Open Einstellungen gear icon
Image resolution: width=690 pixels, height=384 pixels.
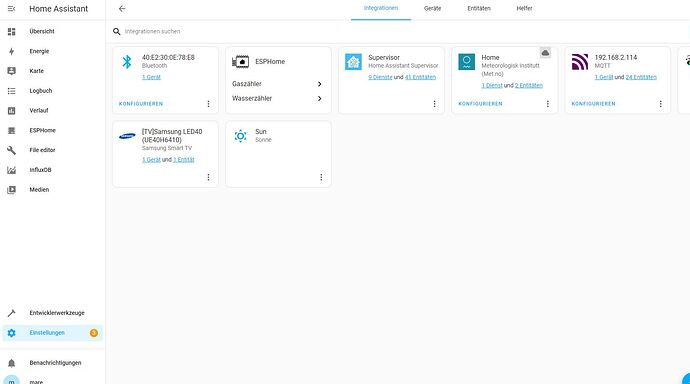(x=11, y=333)
